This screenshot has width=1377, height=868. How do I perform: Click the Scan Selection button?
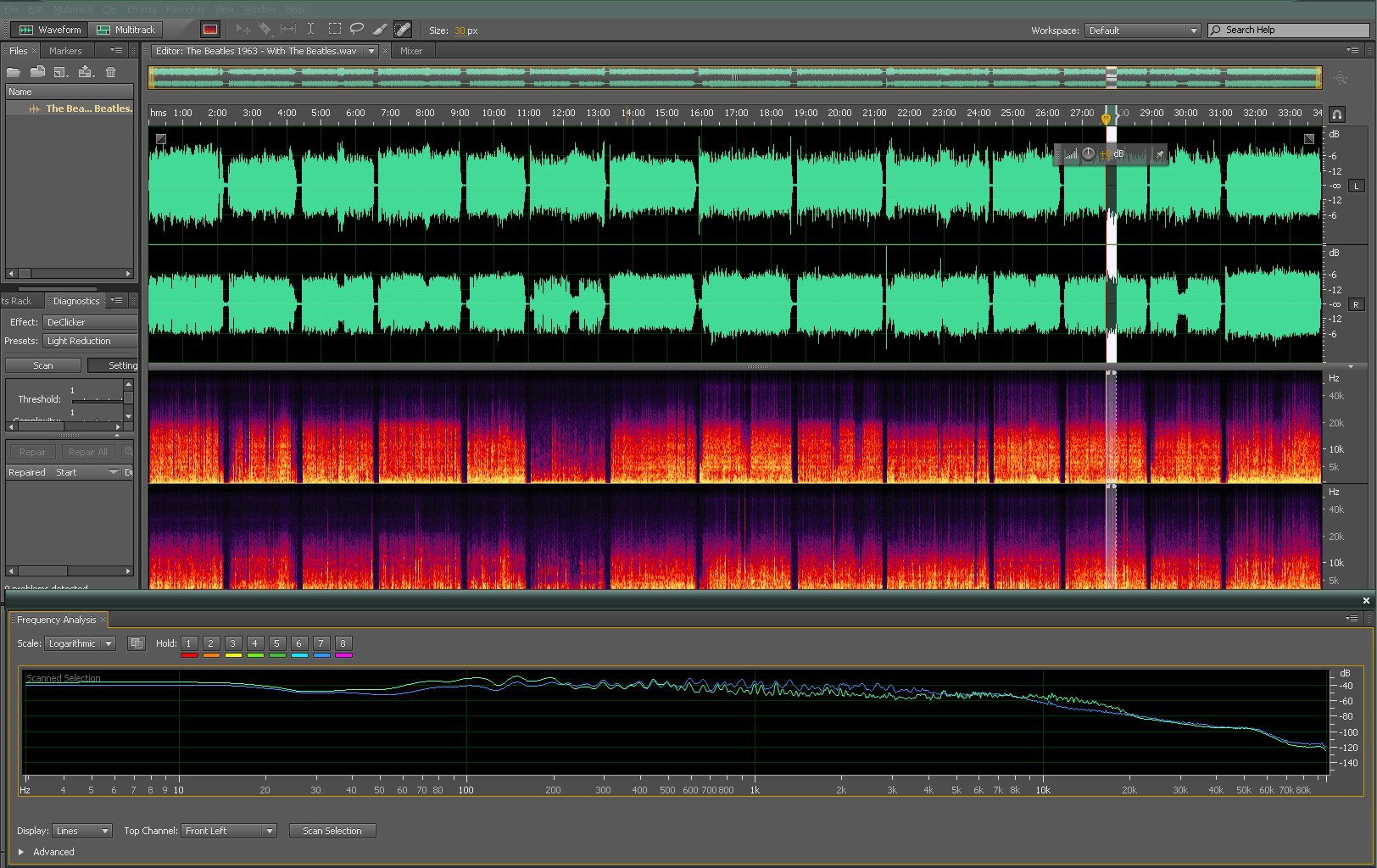[332, 831]
